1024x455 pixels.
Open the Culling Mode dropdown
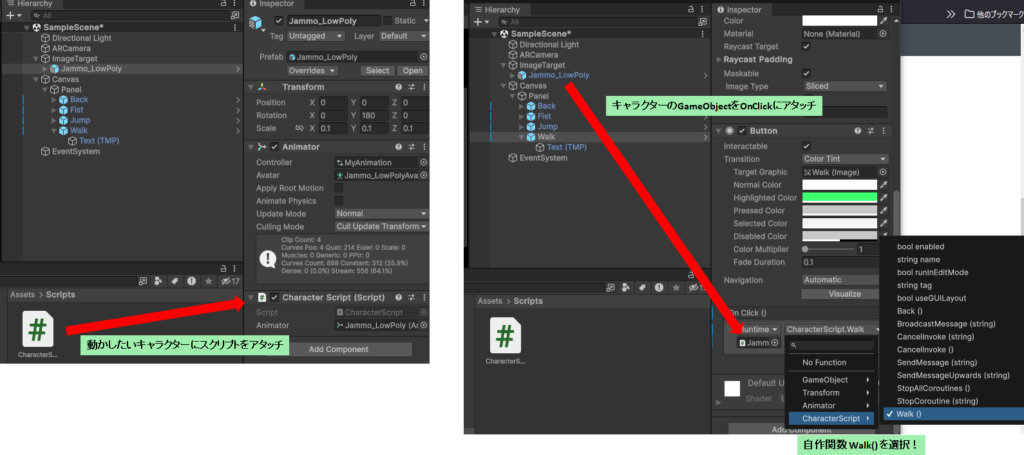pyautogui.click(x=381, y=227)
